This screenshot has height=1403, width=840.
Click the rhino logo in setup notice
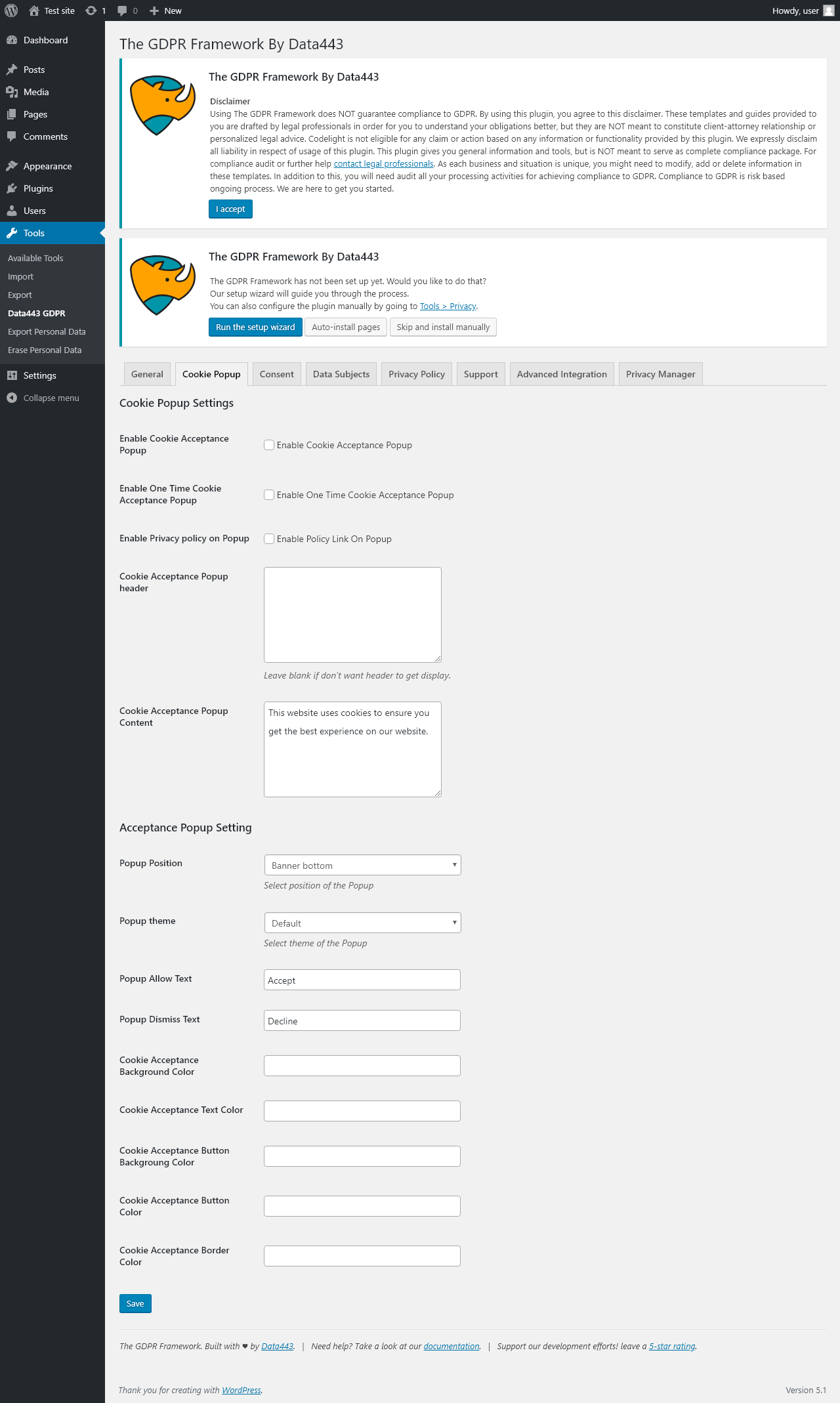coord(163,285)
